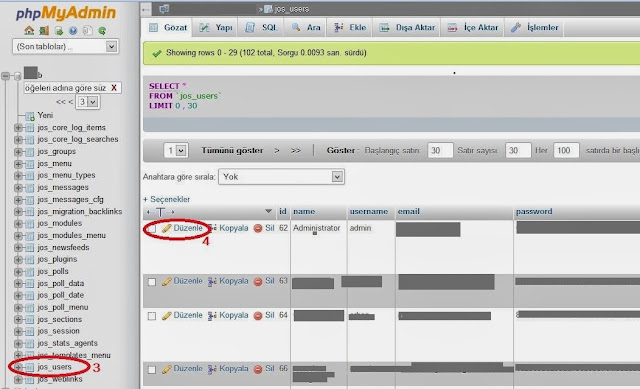This screenshot has width=640, height=389.
Task: Click table icon beside jos_menu
Action: (x=29, y=164)
